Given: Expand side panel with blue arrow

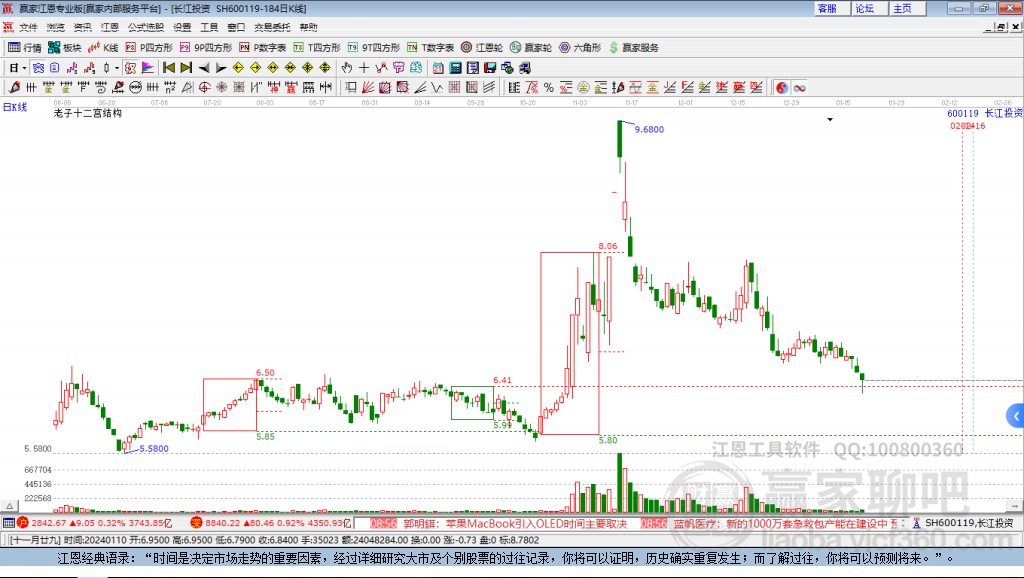Looking at the screenshot, I should pos(1016,415).
